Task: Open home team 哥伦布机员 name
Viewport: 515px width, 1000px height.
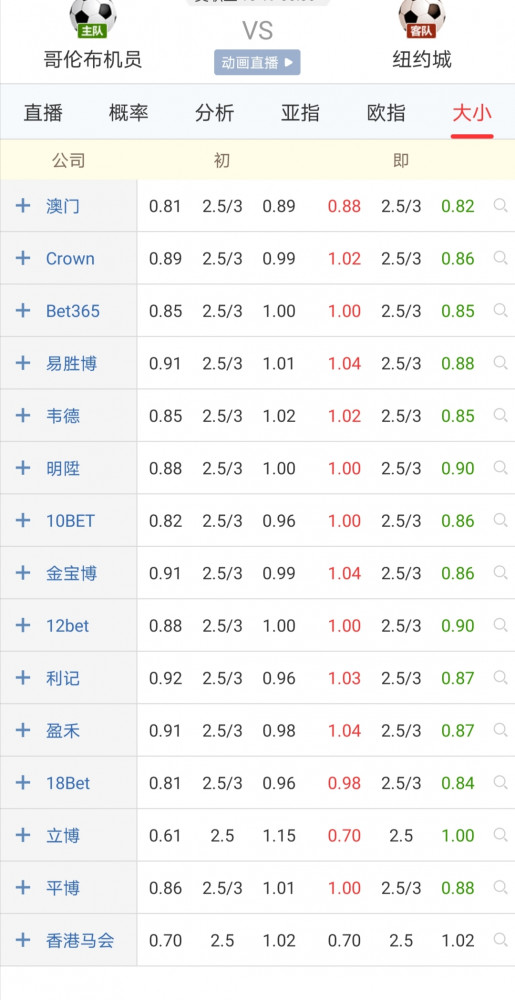Action: (92, 60)
